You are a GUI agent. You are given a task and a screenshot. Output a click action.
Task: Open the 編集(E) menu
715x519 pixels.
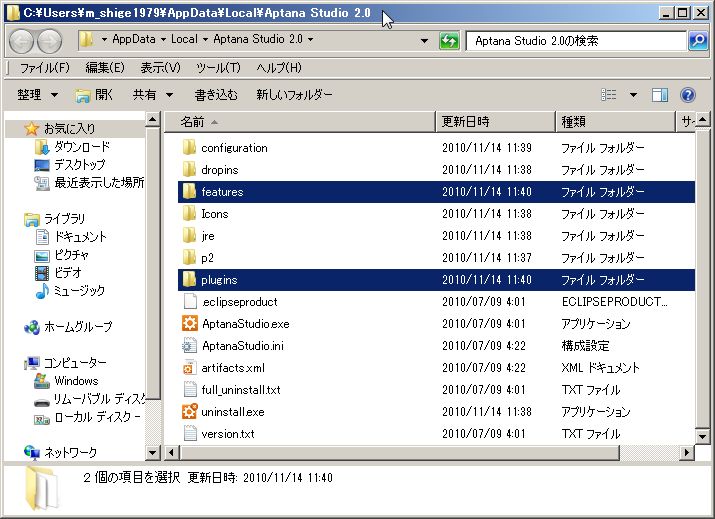105,68
